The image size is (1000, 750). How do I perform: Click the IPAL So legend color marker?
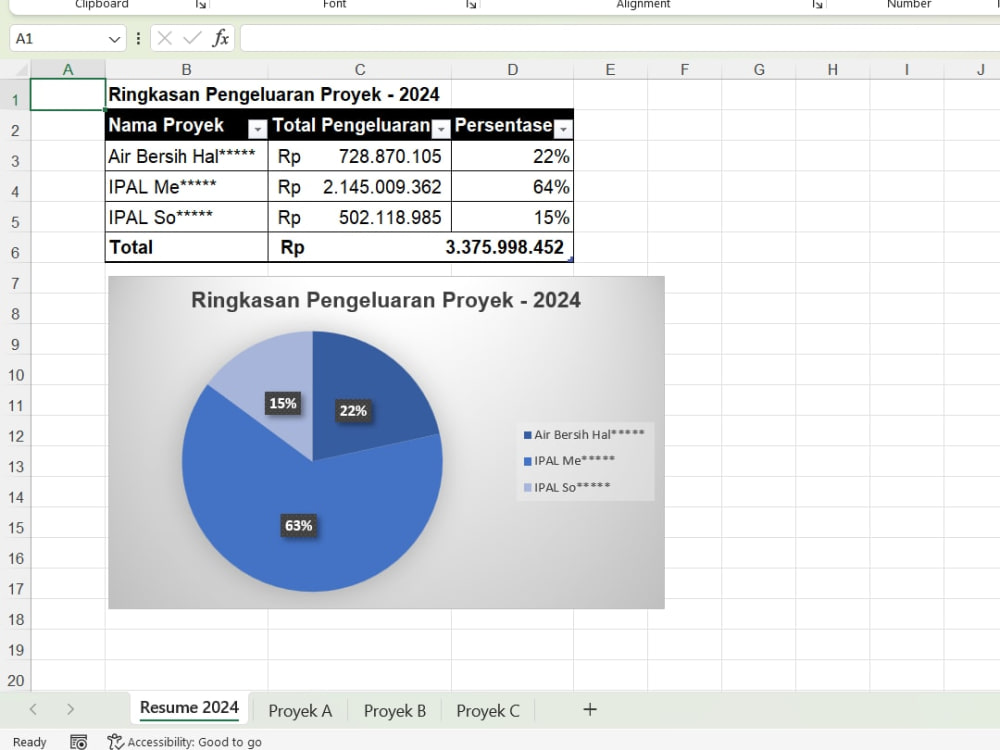(527, 488)
